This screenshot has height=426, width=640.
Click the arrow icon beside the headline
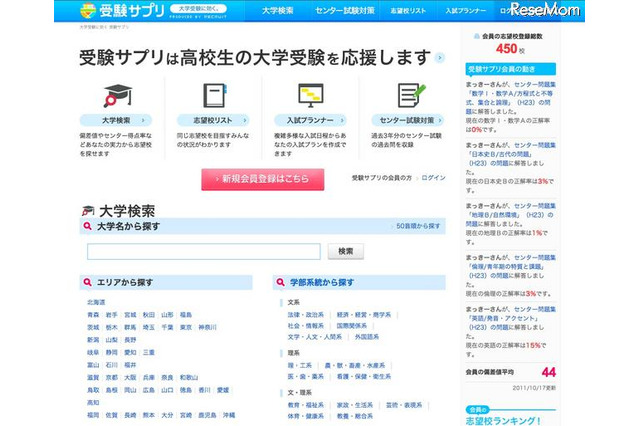tap(440, 58)
